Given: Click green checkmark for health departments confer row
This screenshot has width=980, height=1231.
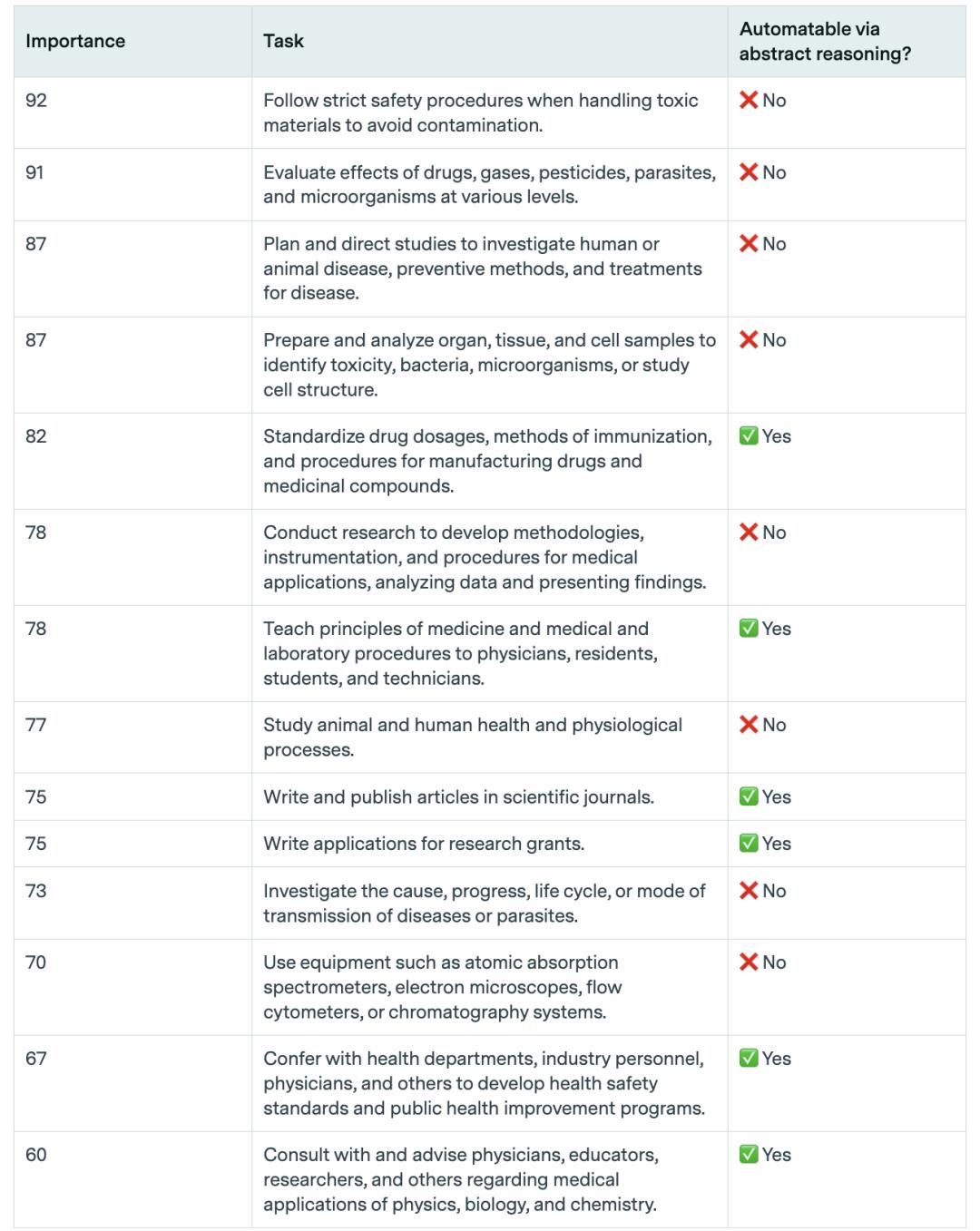Looking at the screenshot, I should 749,1059.
